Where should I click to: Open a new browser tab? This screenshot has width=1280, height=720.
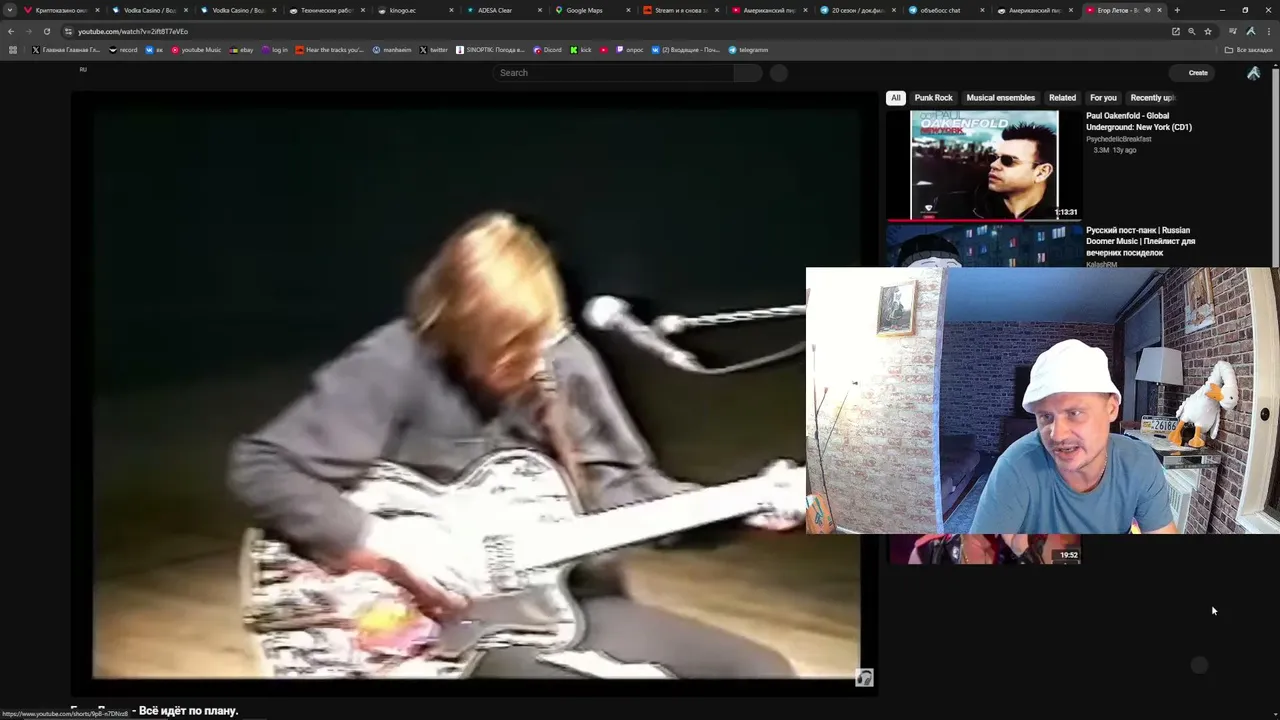pyautogui.click(x=1177, y=10)
